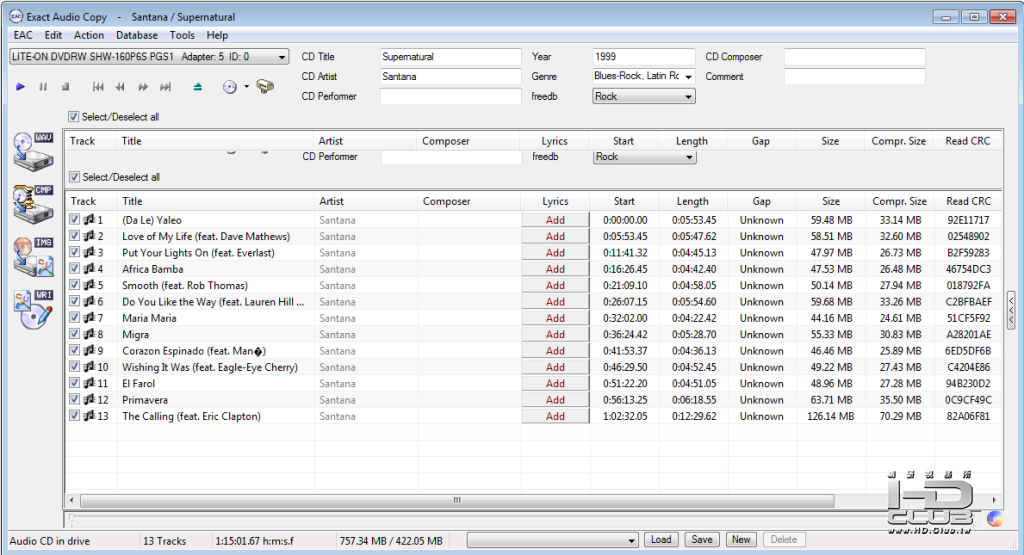1024x555 pixels.
Task: Click the Pause playback icon
Action: tap(43, 87)
